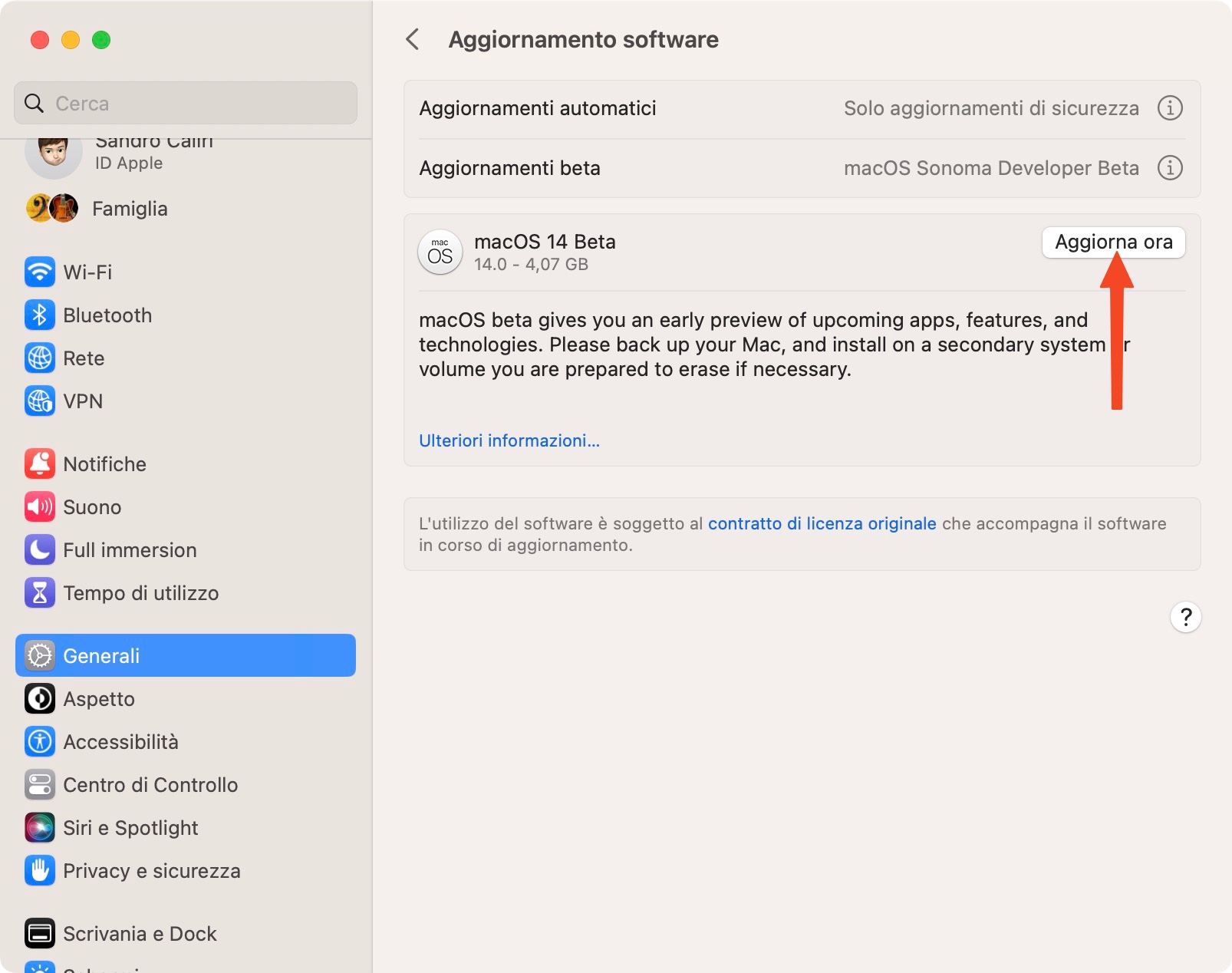This screenshot has width=1232, height=973.
Task: Show info for Aggiornamenti beta
Action: tap(1170, 167)
